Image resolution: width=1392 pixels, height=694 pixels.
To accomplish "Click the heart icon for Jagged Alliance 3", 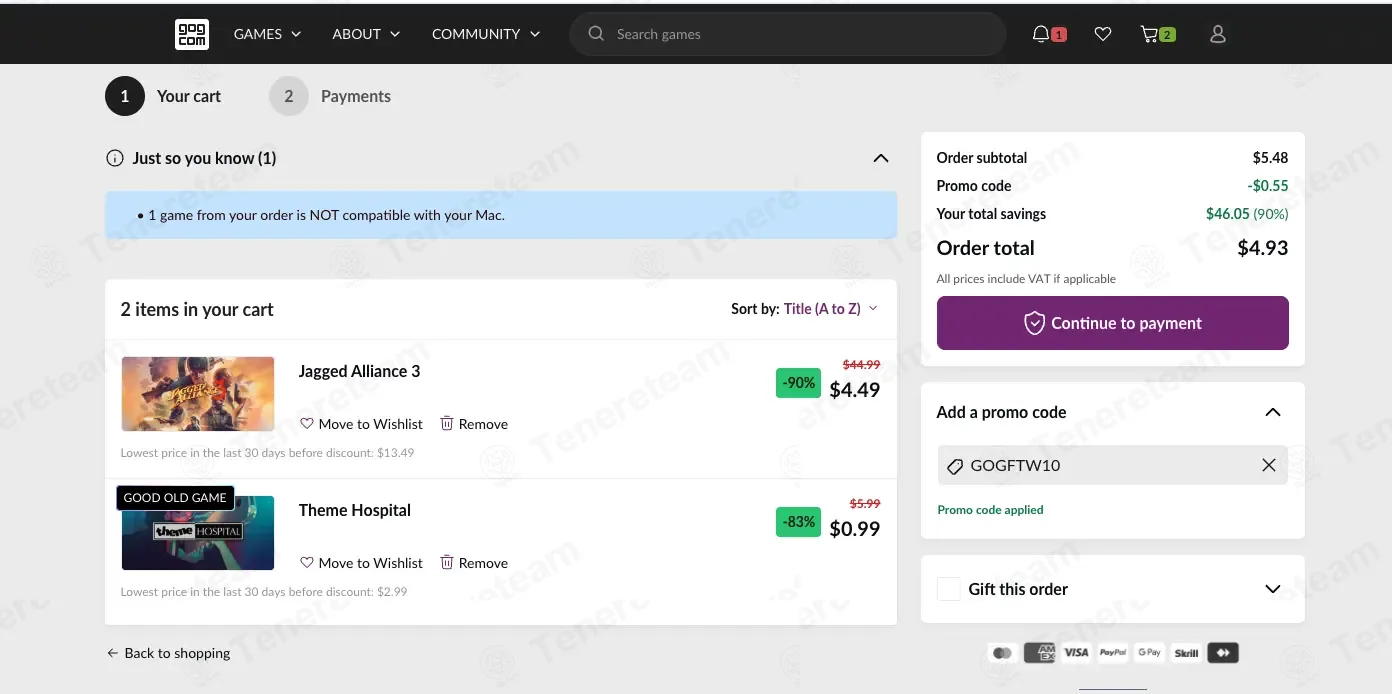I will tap(307, 424).
